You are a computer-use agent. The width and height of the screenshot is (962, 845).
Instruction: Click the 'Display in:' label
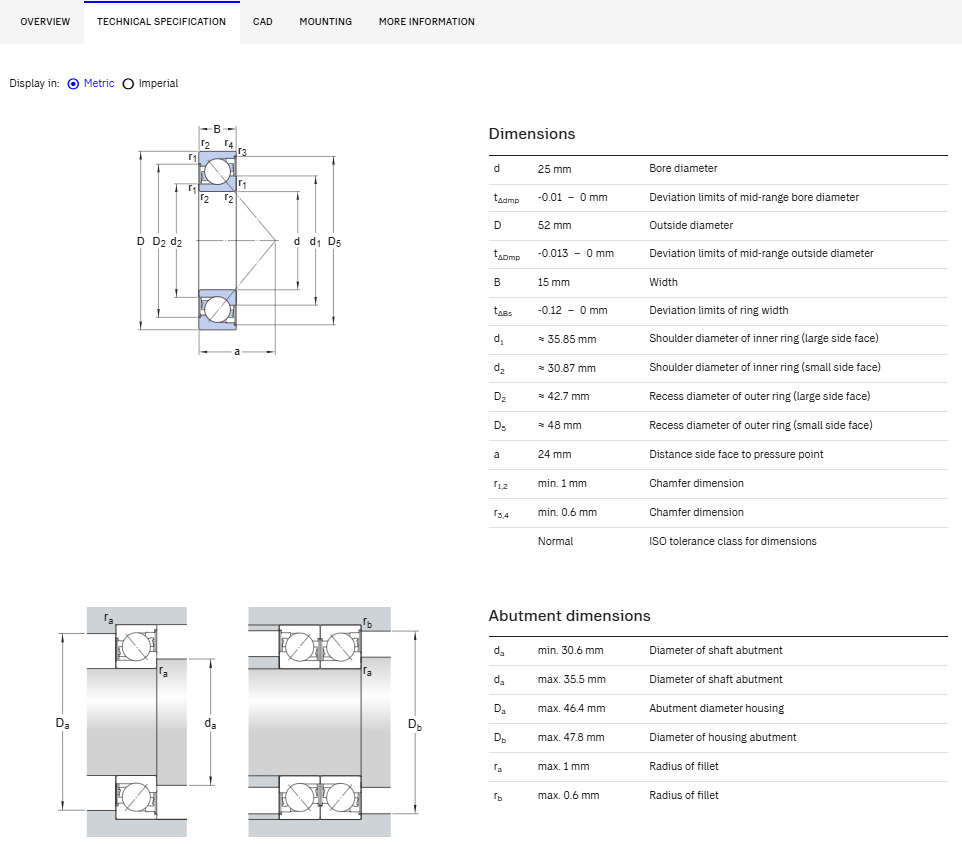[34, 83]
